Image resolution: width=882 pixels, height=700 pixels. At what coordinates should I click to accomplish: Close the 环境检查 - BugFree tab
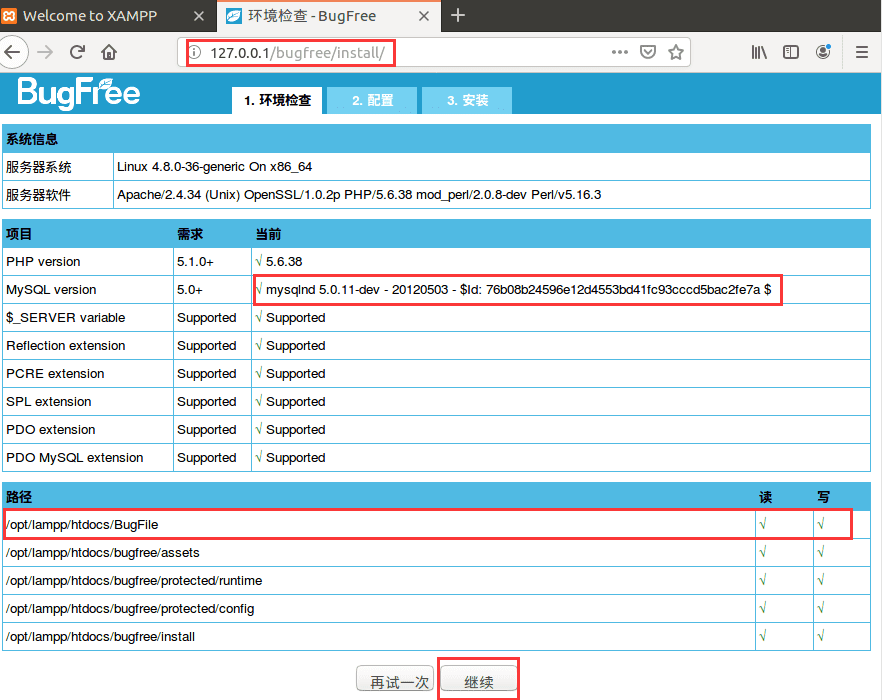tap(424, 16)
